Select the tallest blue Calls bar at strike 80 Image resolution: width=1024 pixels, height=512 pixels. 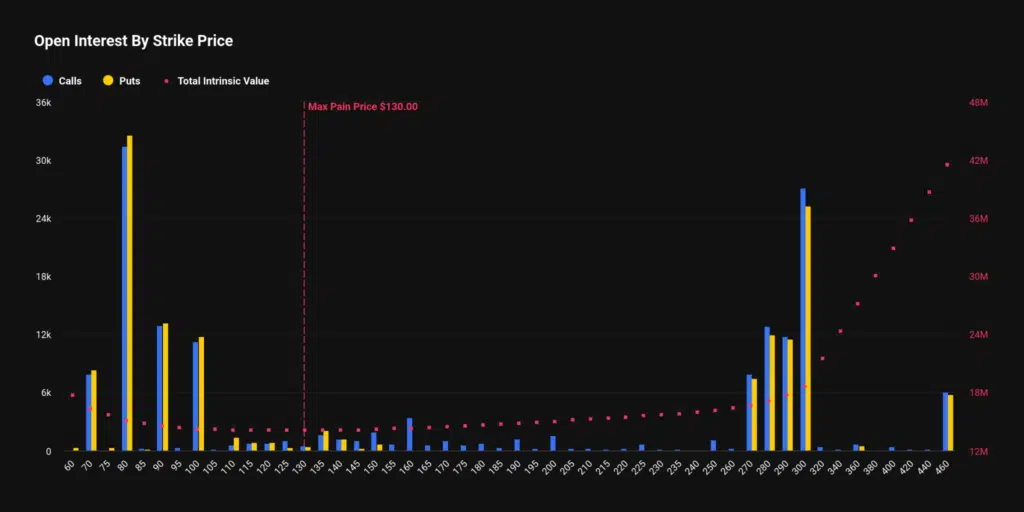tap(125, 300)
